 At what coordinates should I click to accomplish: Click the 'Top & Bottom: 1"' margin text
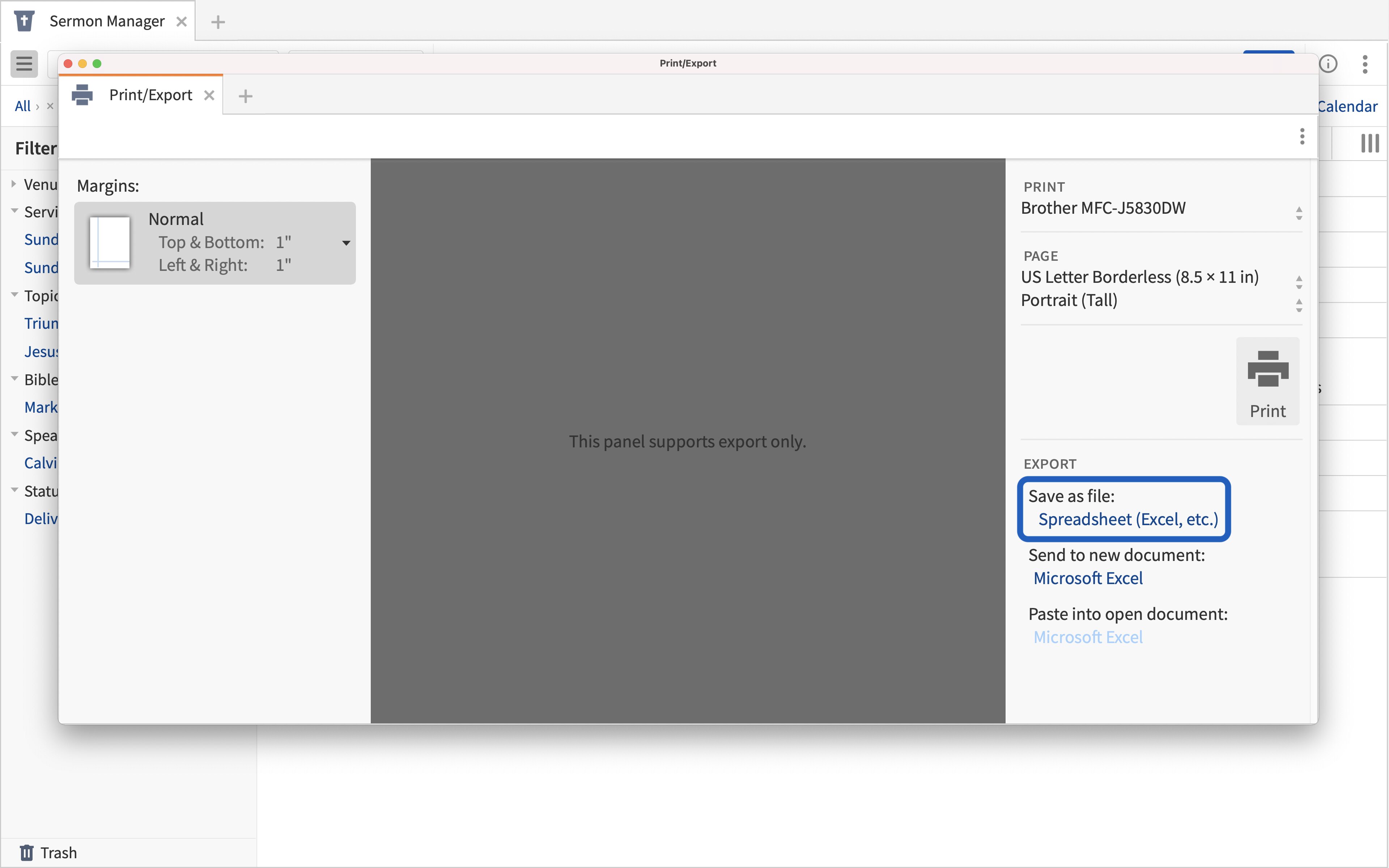click(x=225, y=242)
